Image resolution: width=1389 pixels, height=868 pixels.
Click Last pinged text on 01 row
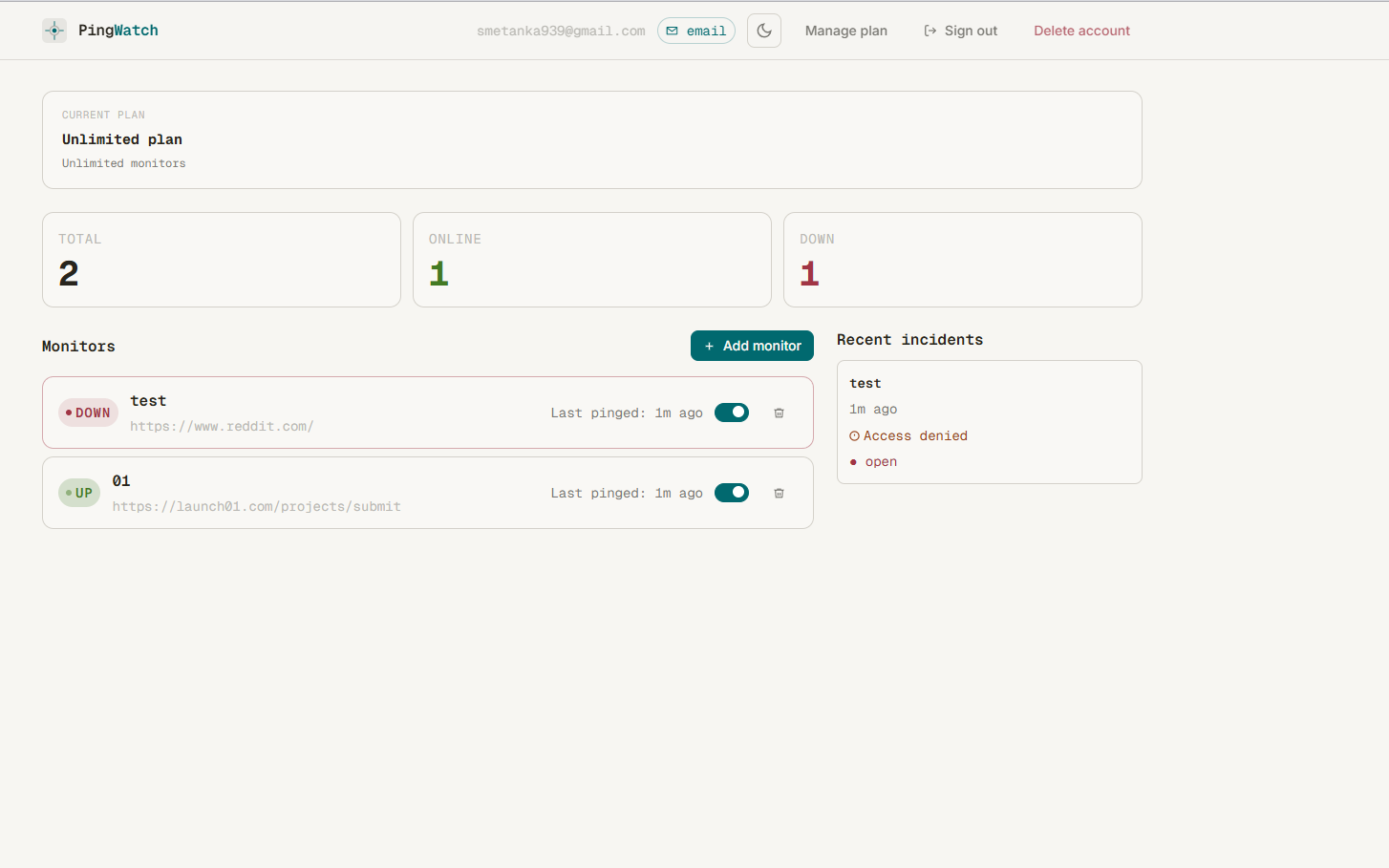(627, 493)
